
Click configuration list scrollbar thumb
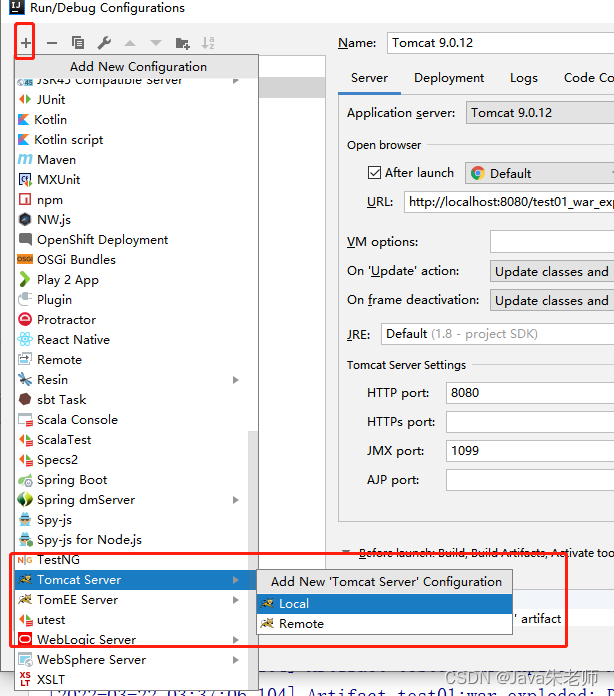[x=253, y=558]
